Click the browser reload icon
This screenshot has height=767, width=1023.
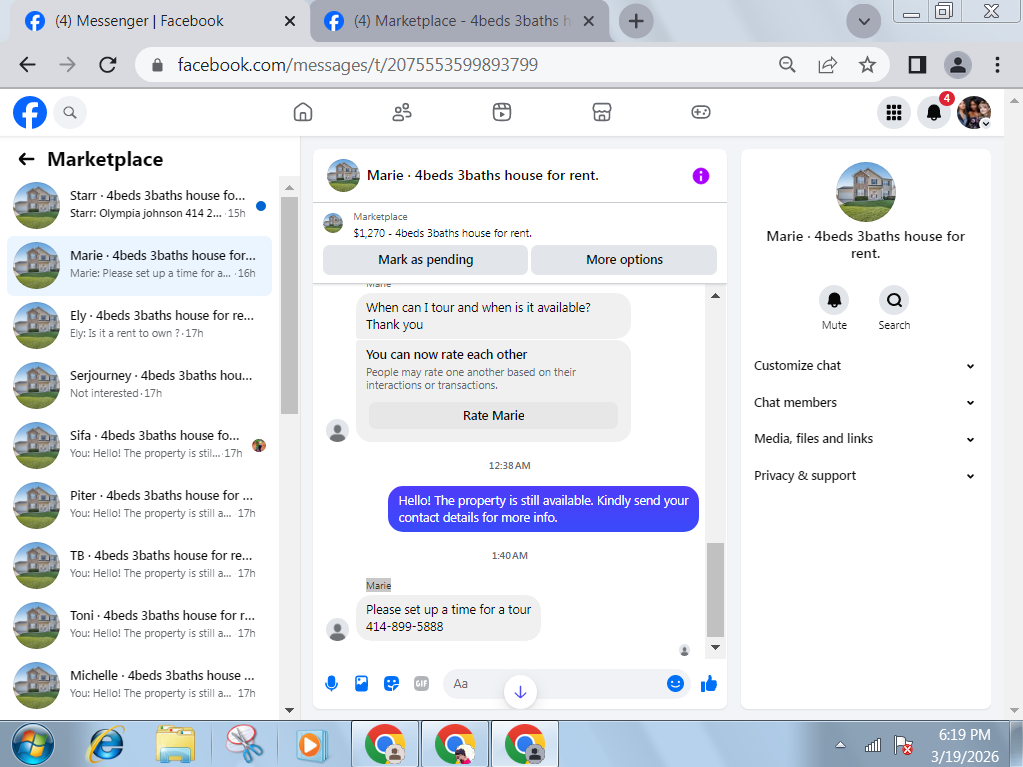108,65
